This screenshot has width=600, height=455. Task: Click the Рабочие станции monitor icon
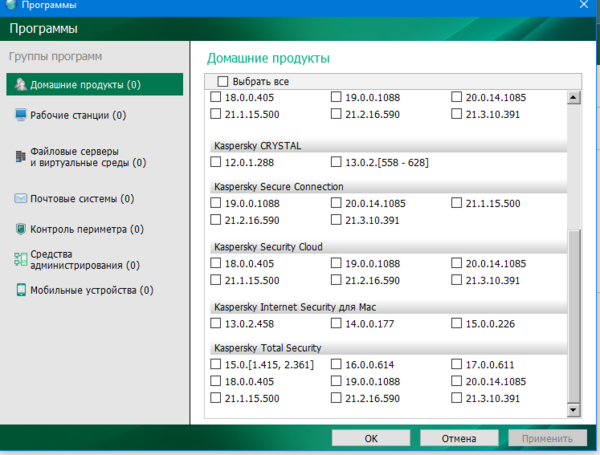click(x=20, y=115)
